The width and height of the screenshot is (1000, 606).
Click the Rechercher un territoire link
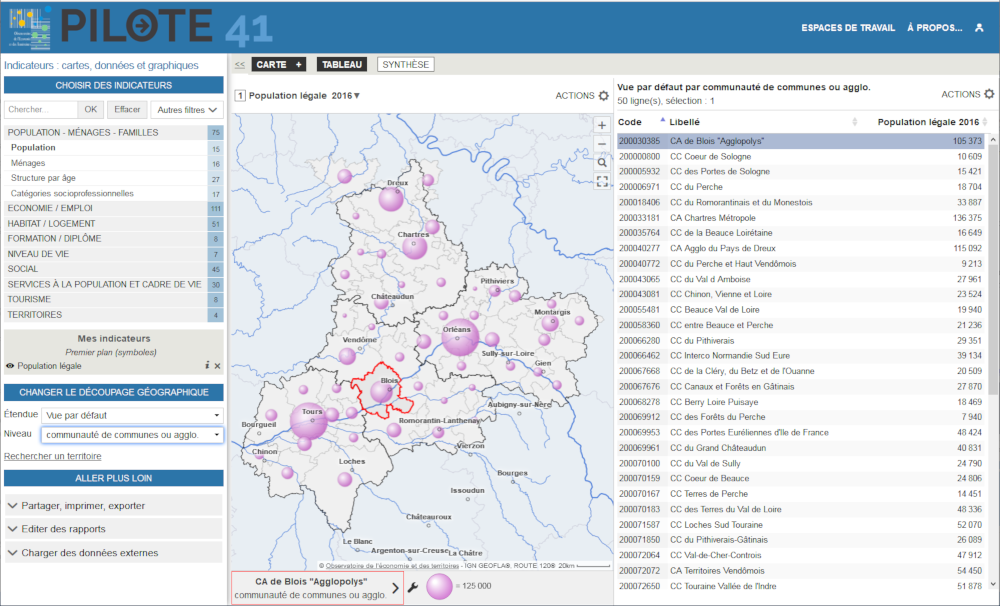[52, 456]
